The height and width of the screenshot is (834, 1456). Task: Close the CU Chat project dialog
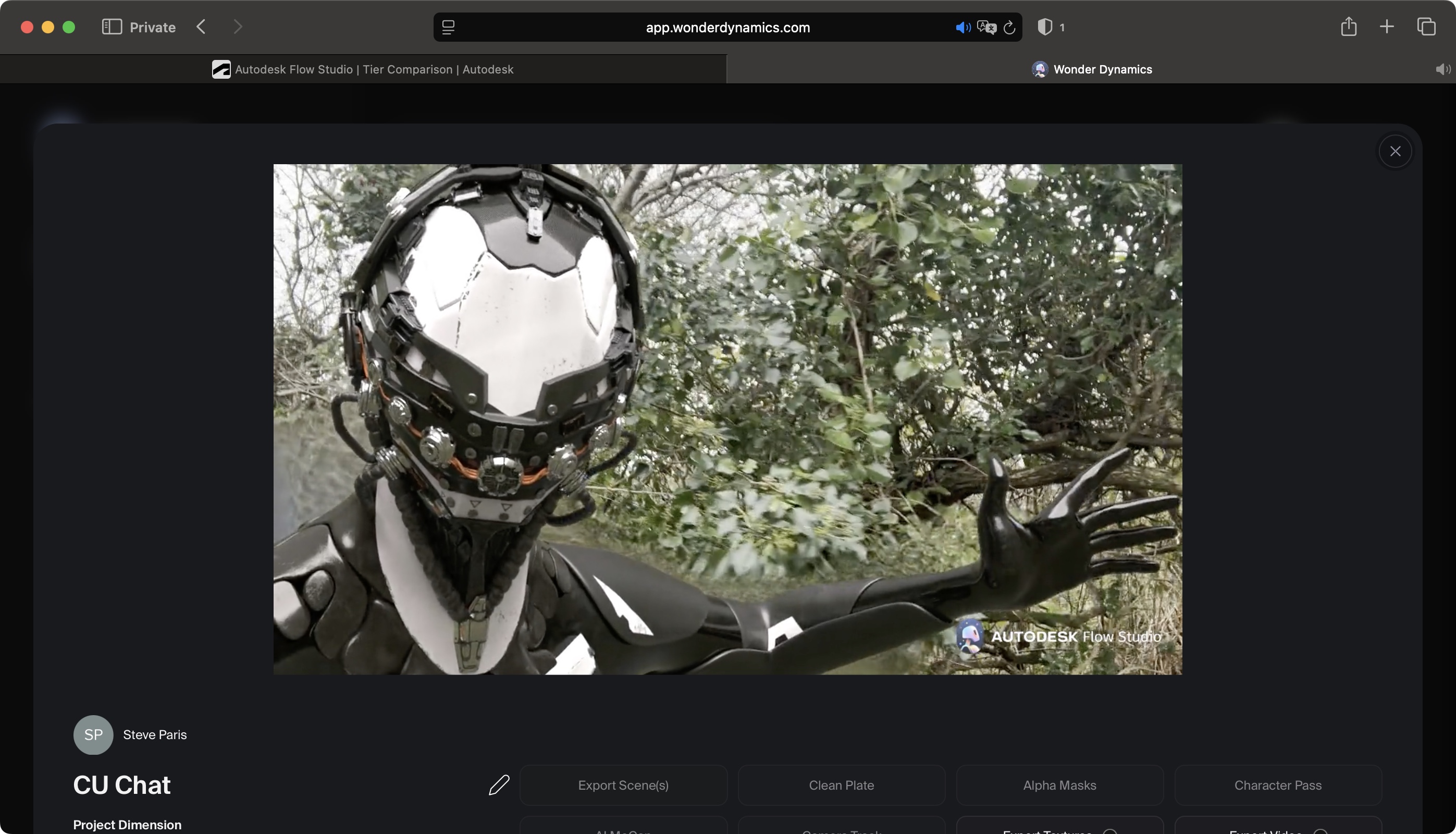(1396, 151)
